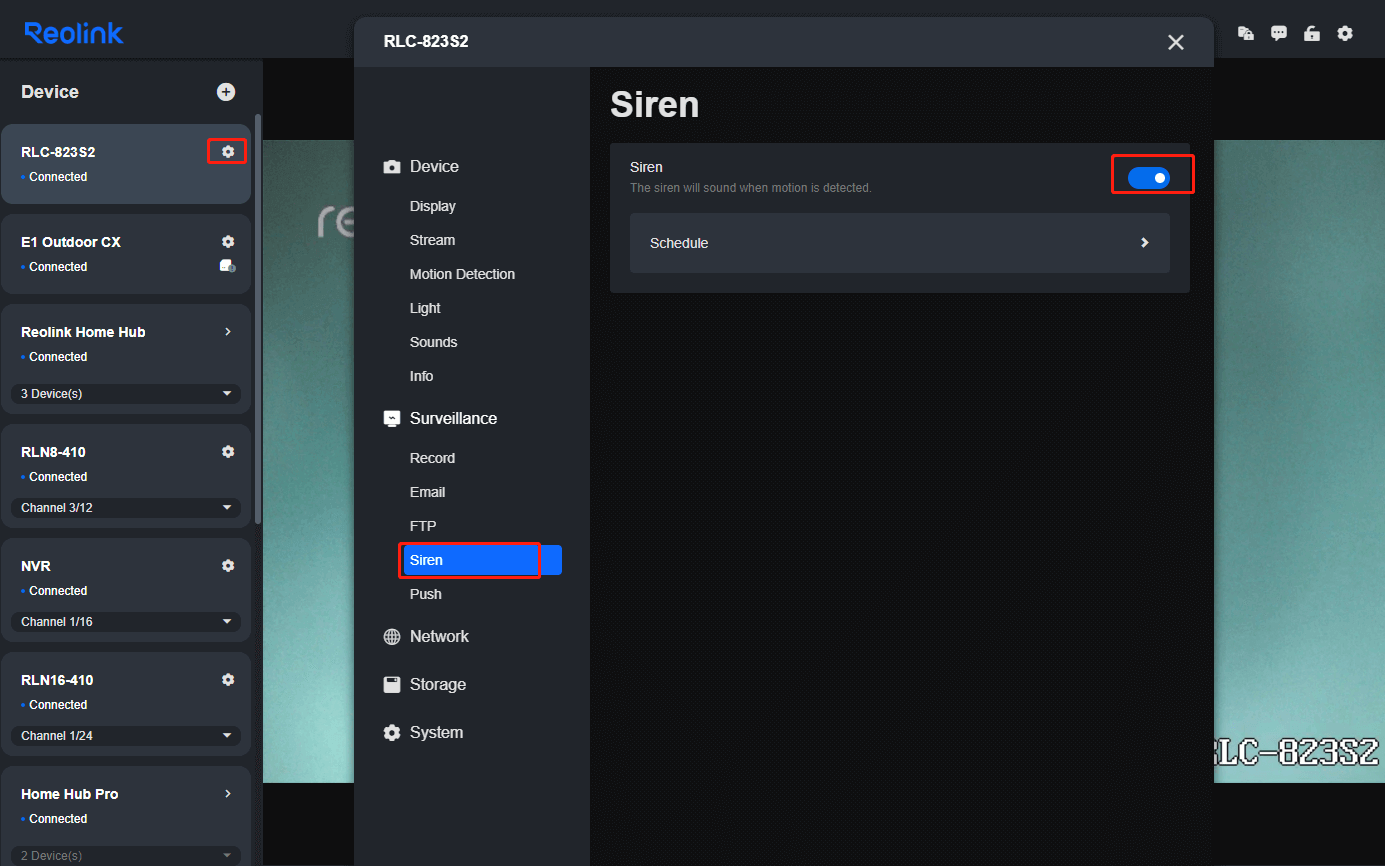Open settings gear for E1 Outdoor CX

(228, 241)
